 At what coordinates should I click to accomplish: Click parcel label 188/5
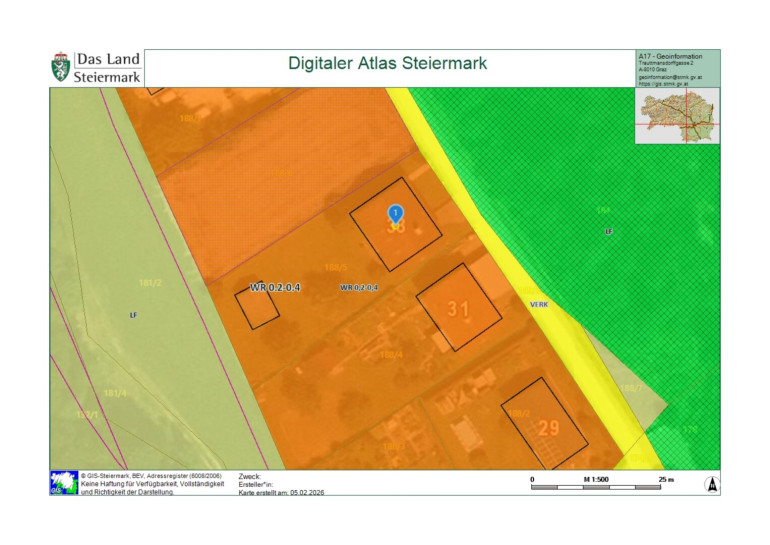[x=336, y=266]
